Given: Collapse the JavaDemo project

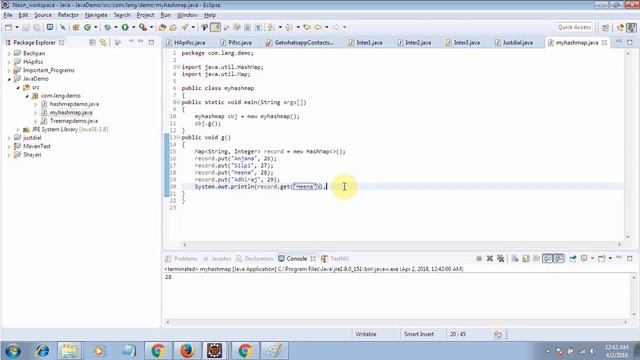Looking at the screenshot, I should coord(9,79).
